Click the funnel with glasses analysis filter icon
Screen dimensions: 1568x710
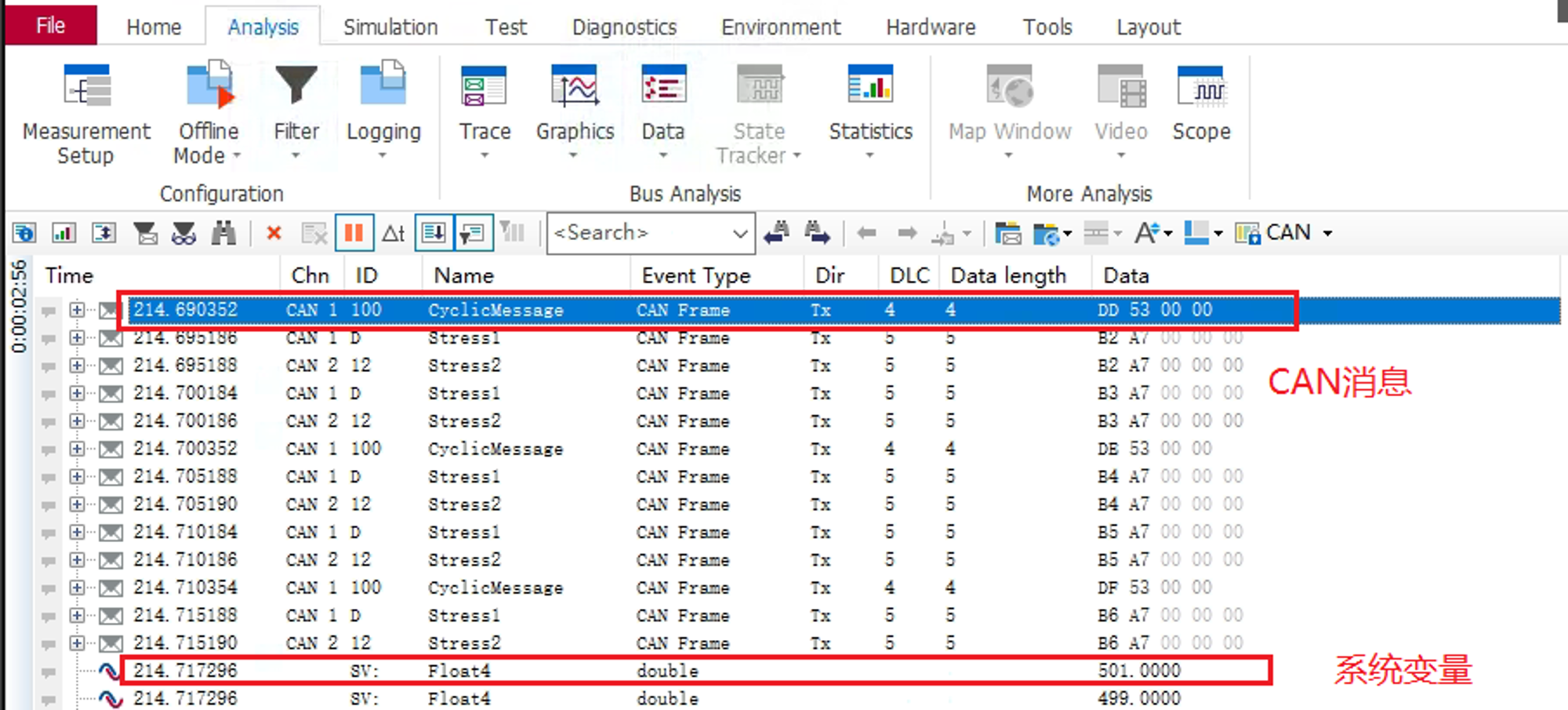point(183,233)
